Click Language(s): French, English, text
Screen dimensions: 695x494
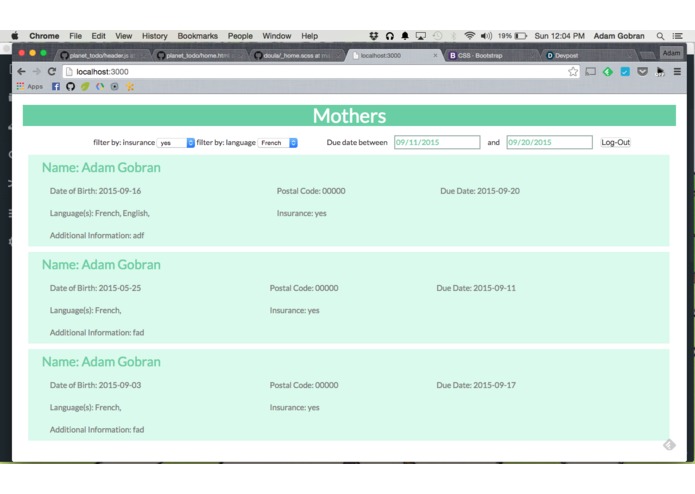pyautogui.click(x=100, y=213)
